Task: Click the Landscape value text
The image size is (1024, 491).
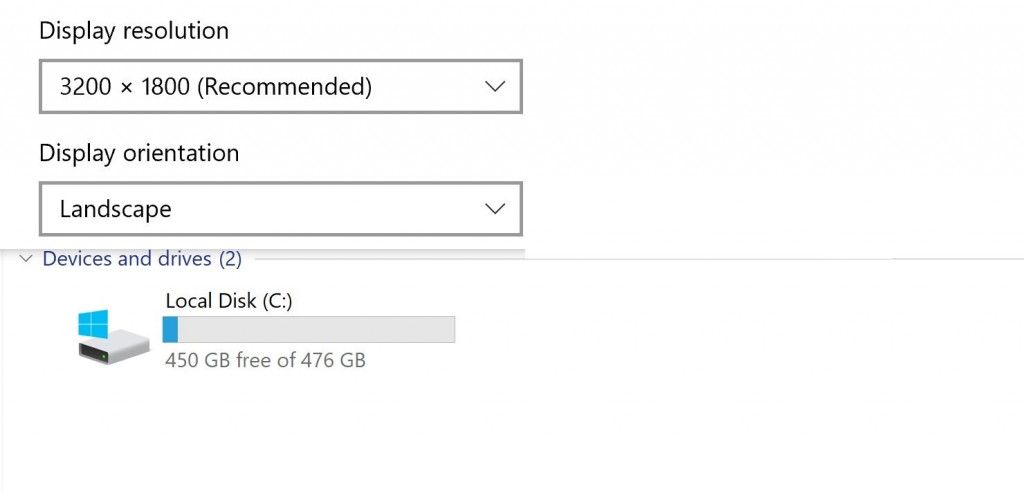Action: [116, 209]
